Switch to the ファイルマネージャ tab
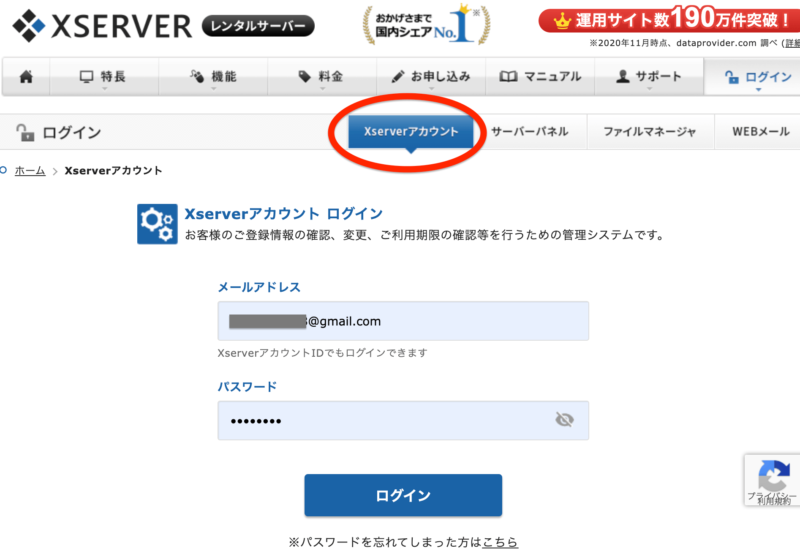Viewport: 800px width, 556px height. pos(650,132)
